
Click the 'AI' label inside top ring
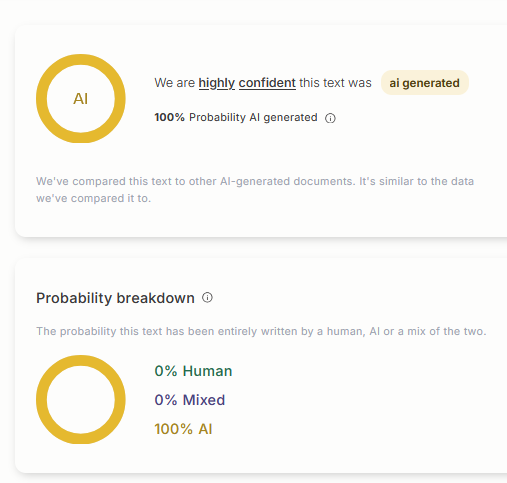coord(81,99)
